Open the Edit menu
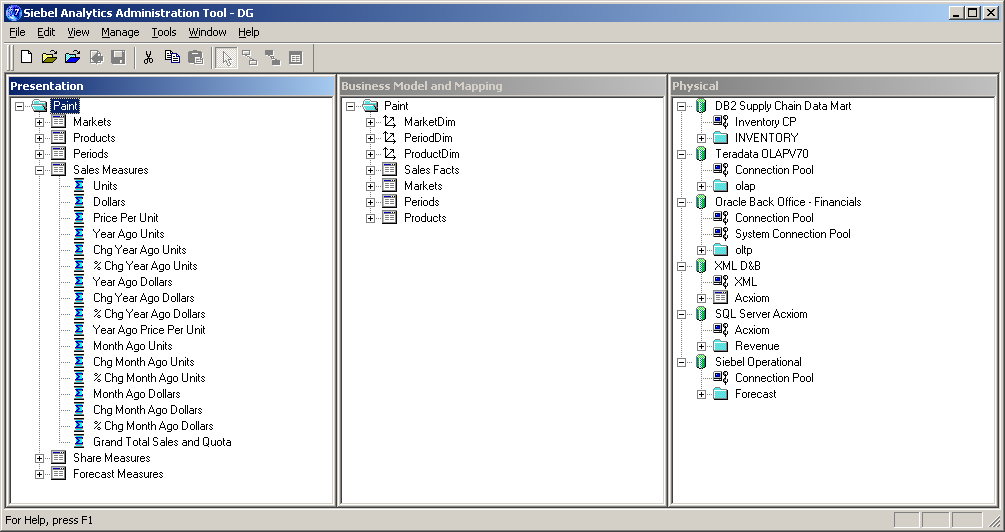1005x532 pixels. coord(46,32)
